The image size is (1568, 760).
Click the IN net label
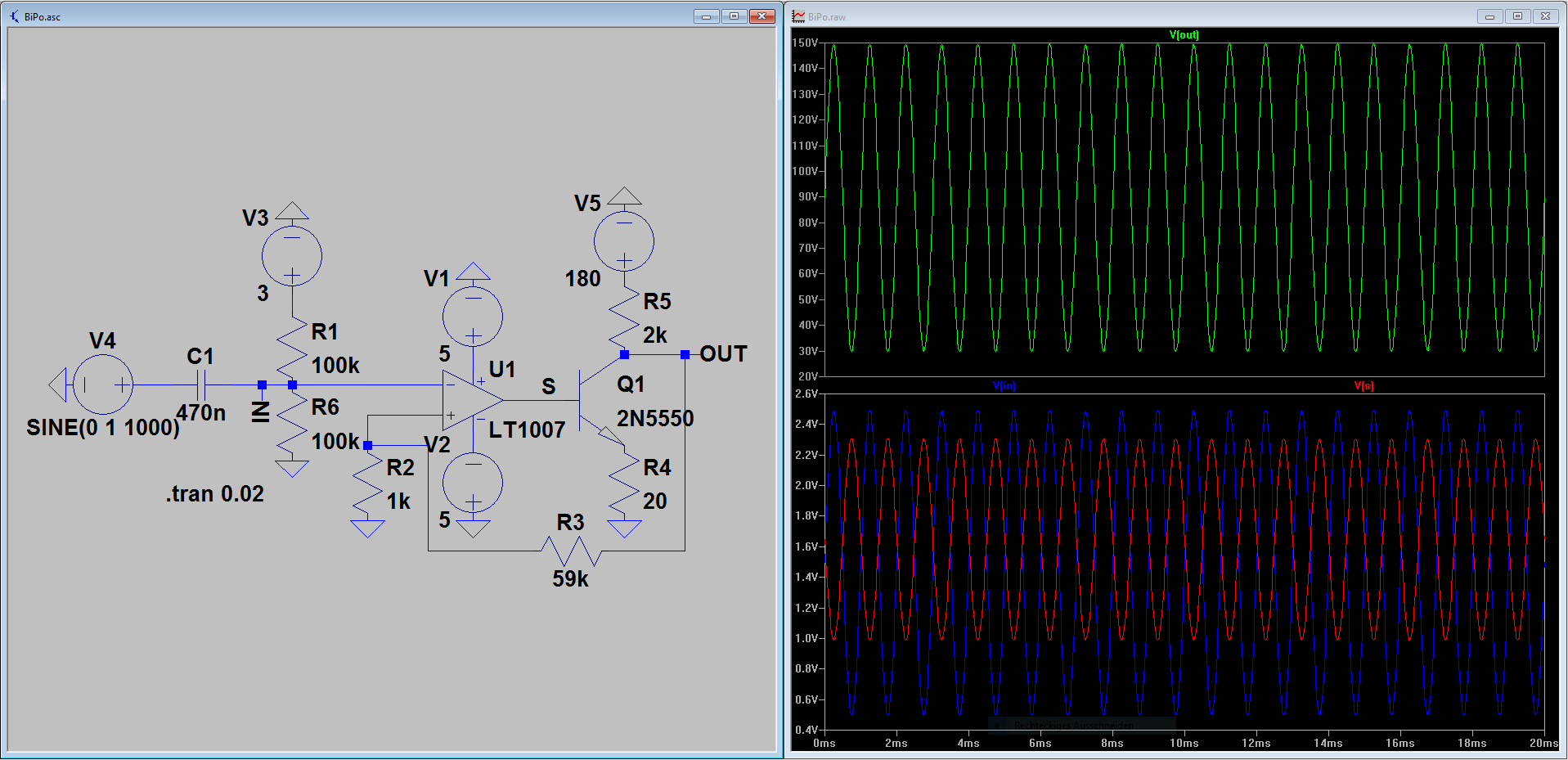tap(261, 412)
